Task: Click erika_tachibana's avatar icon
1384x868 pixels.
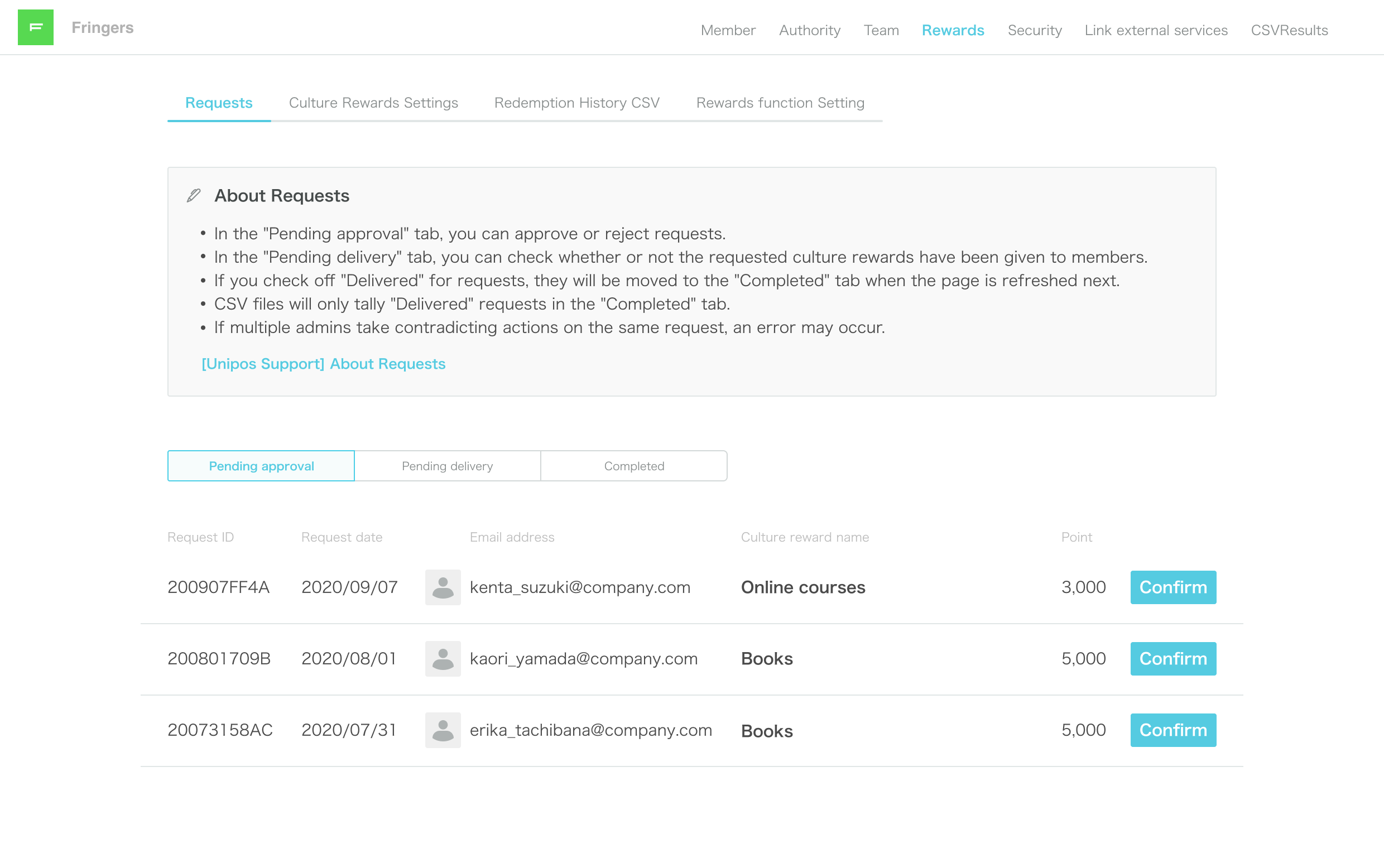Action: [443, 730]
